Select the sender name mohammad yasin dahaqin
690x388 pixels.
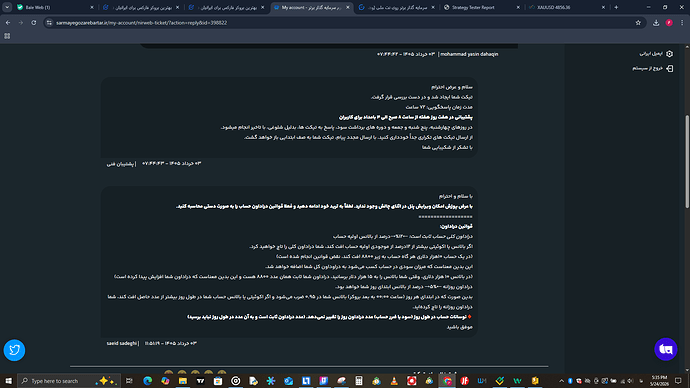(469, 54)
